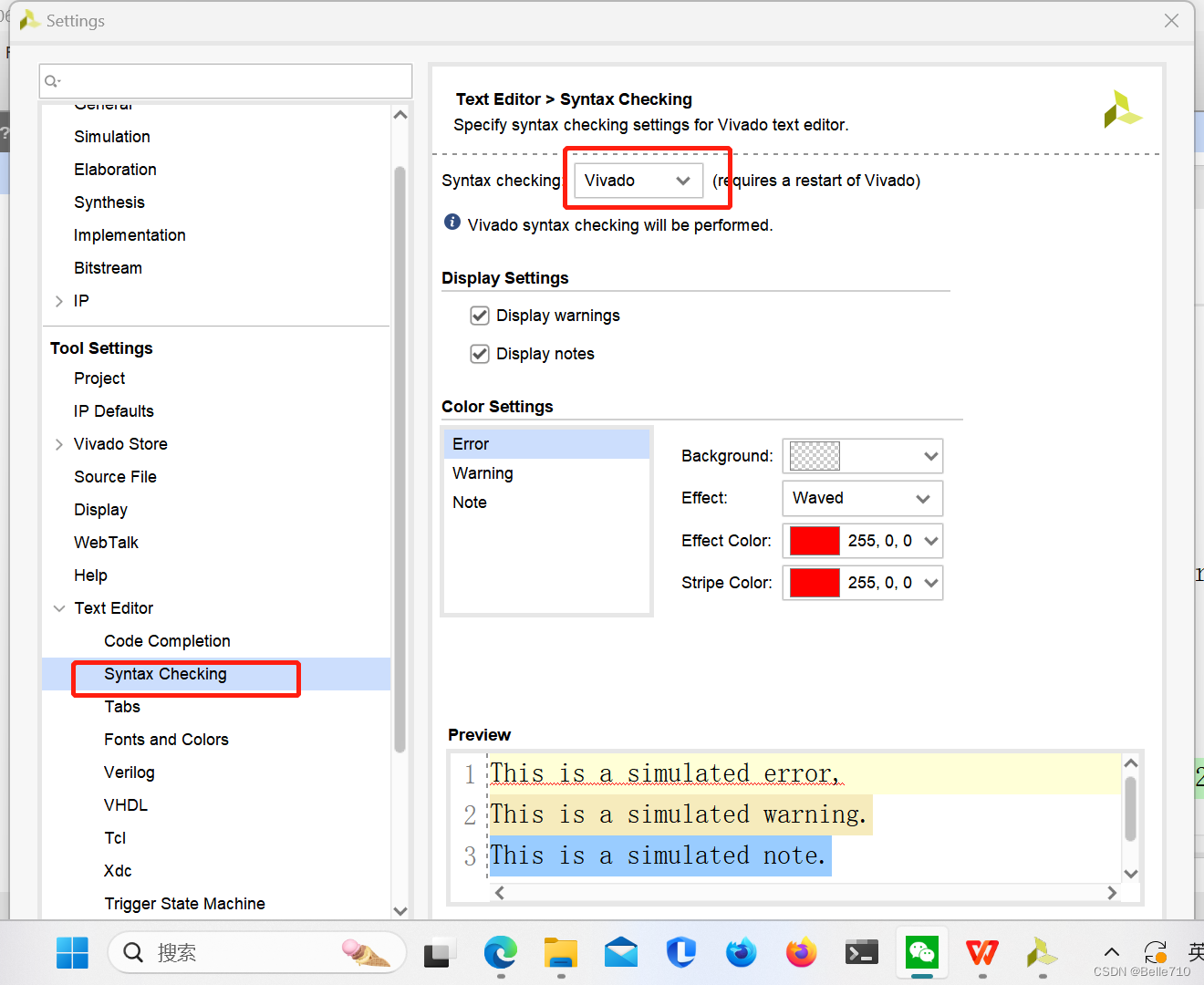Screen dimensions: 1204x985
Task: Launch Firefox from the taskbar
Action: tap(802, 953)
